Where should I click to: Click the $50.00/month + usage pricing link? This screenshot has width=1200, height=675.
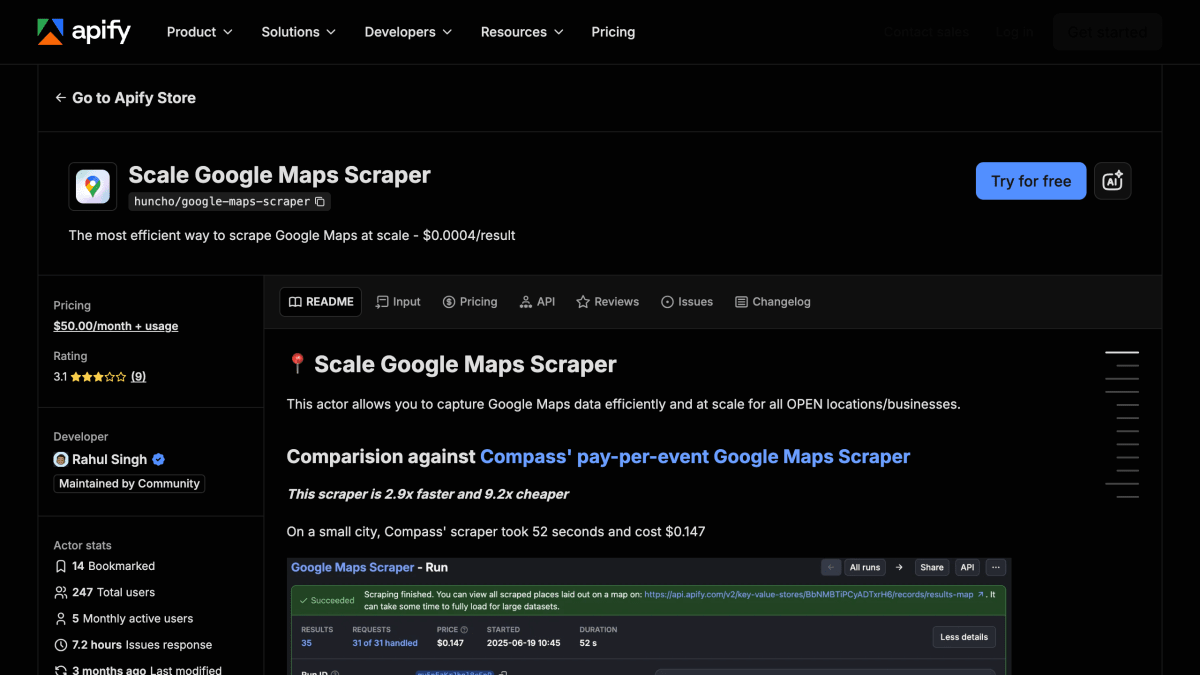116,326
